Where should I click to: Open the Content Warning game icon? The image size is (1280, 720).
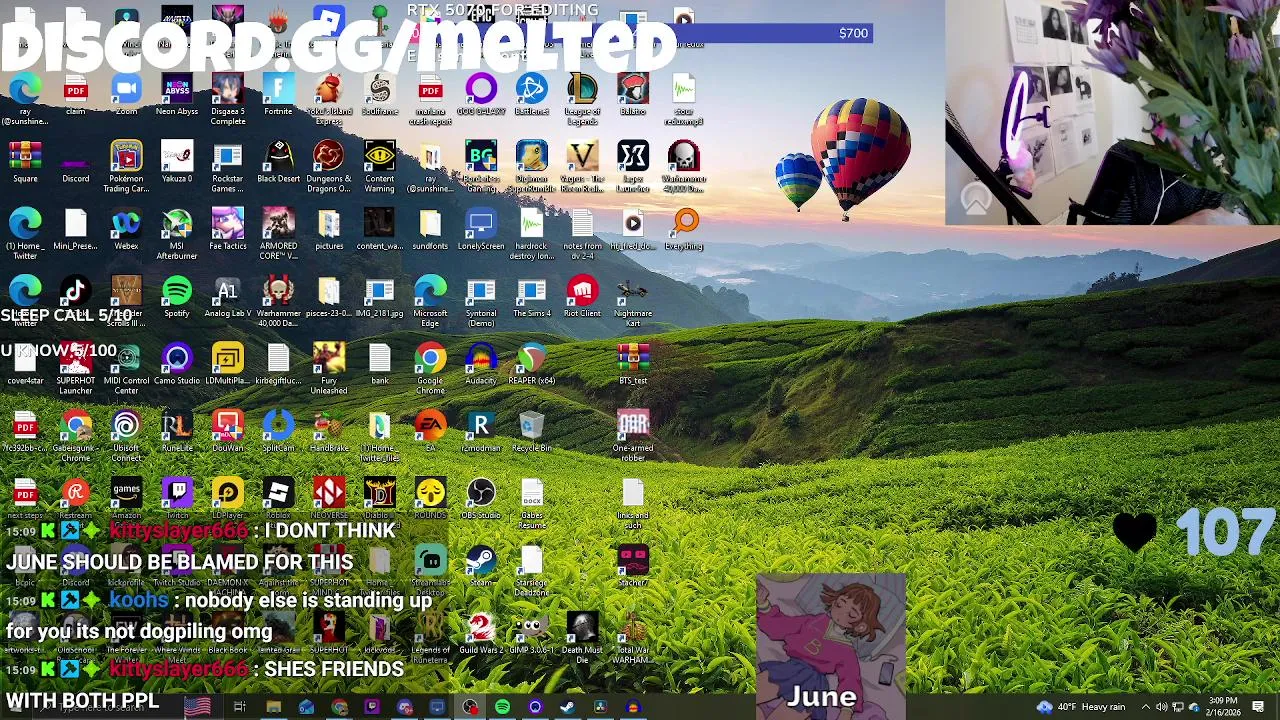(380, 167)
